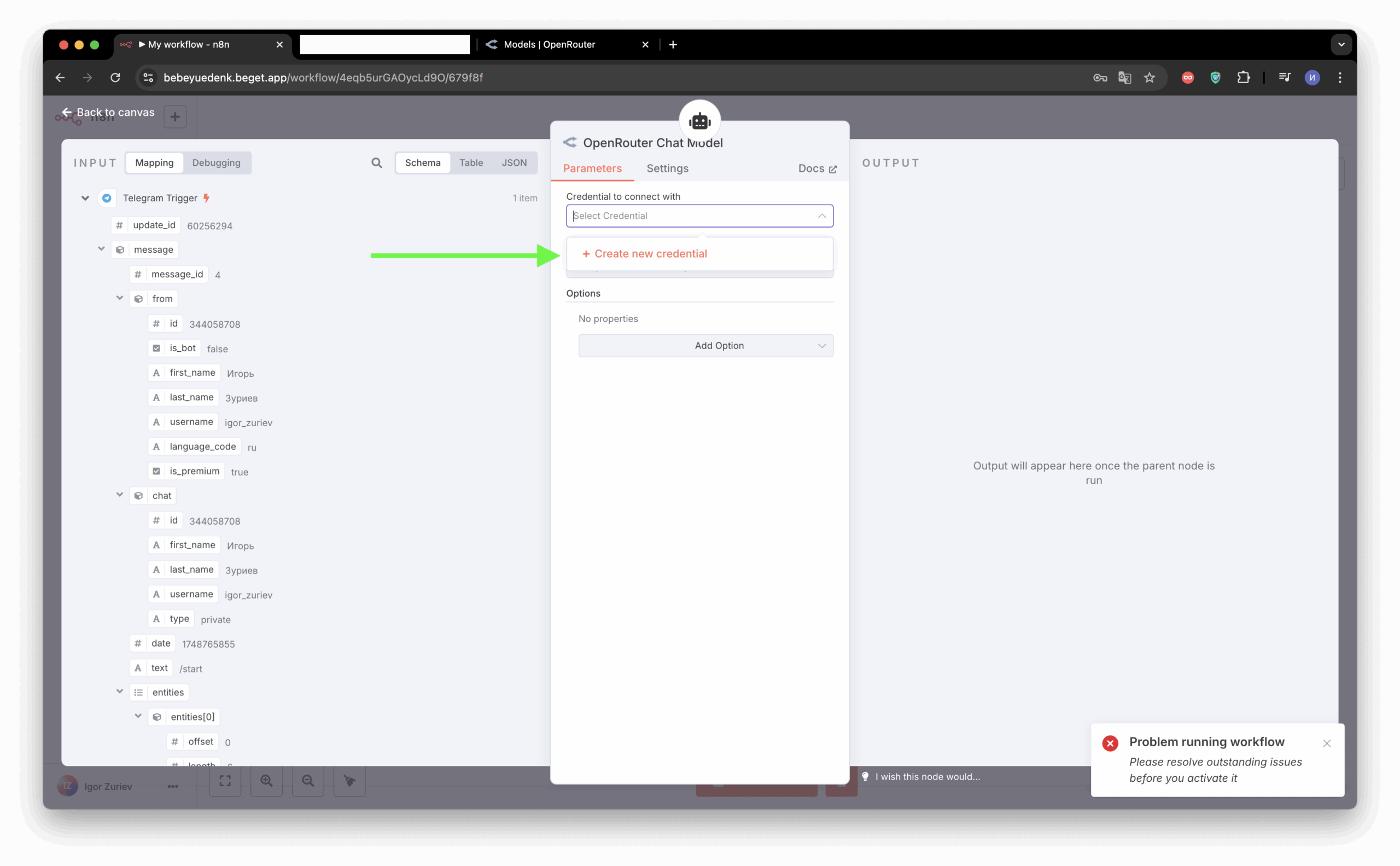Click the search icon in input panel
1400x866 pixels.
coord(376,162)
